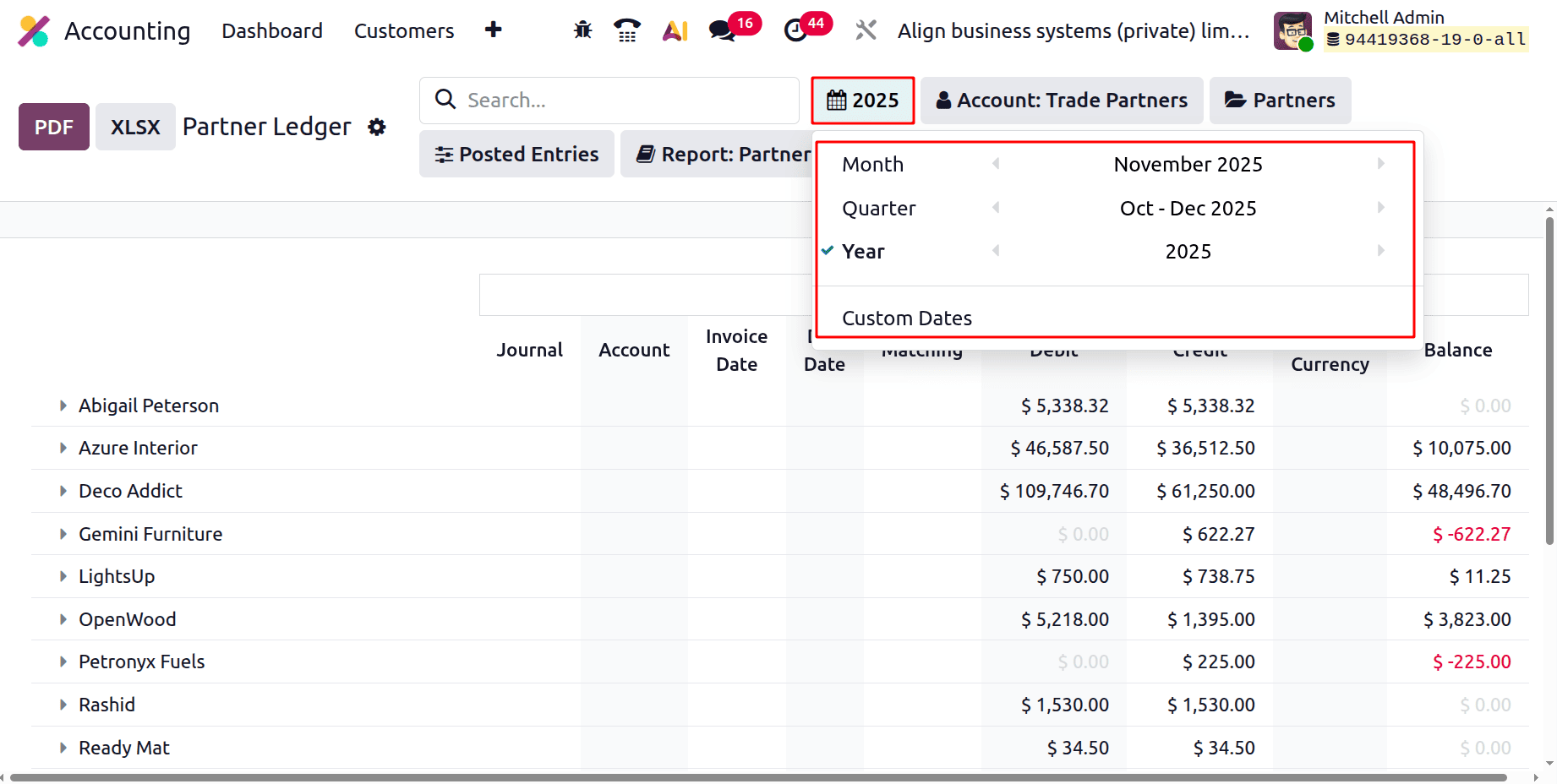This screenshot has height=784, width=1557.
Task: Expand the Azure Interior row
Action: (x=63, y=448)
